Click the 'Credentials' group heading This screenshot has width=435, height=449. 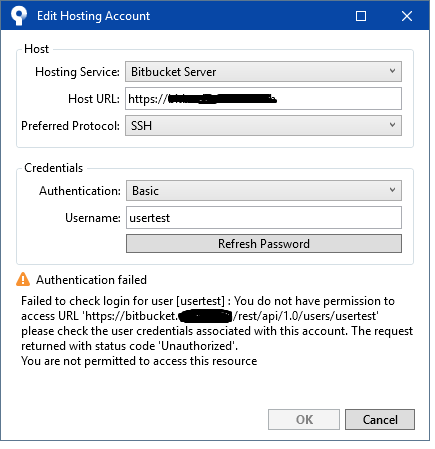pos(54,168)
